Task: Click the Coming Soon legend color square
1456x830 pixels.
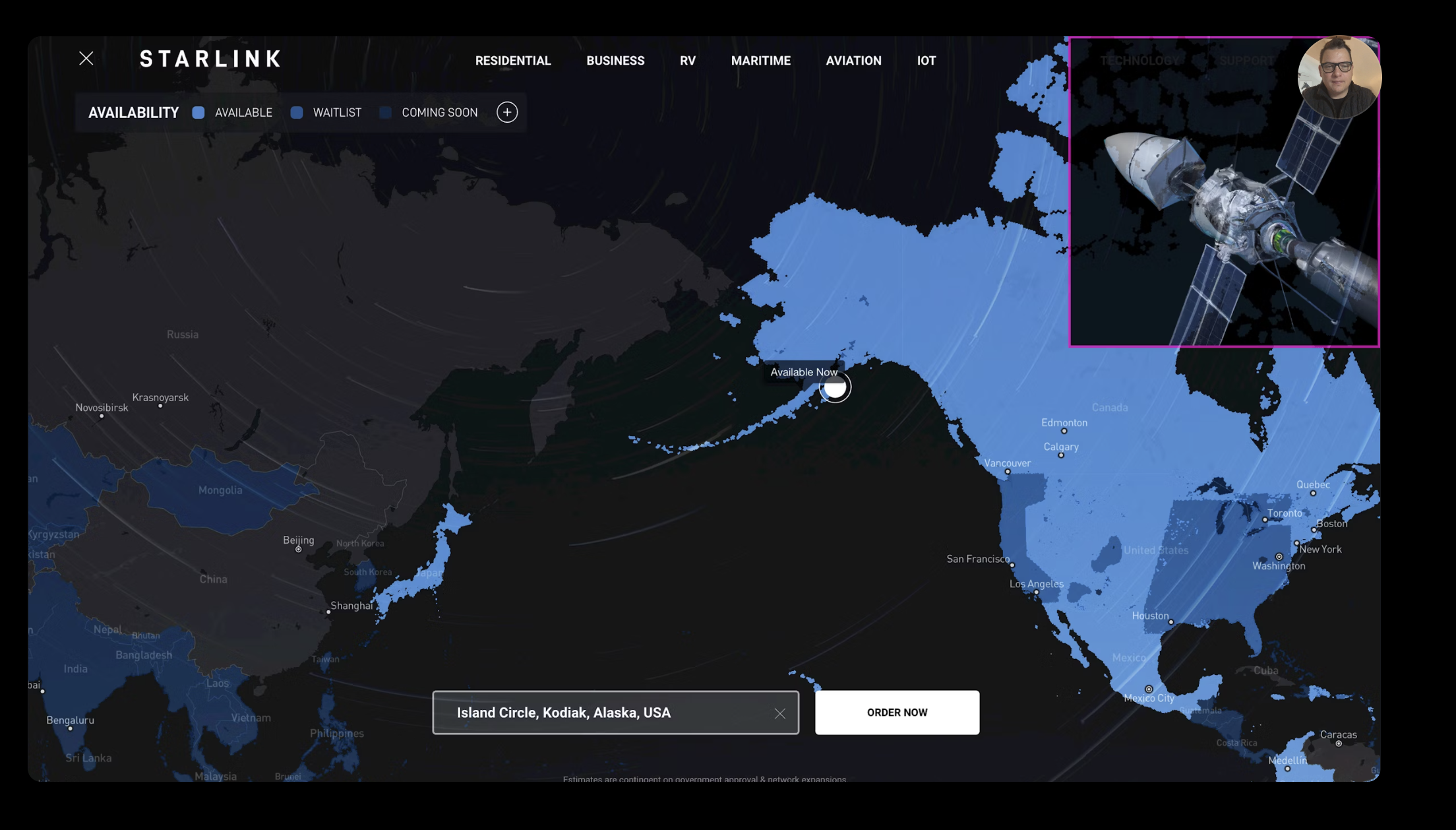Action: (x=386, y=113)
